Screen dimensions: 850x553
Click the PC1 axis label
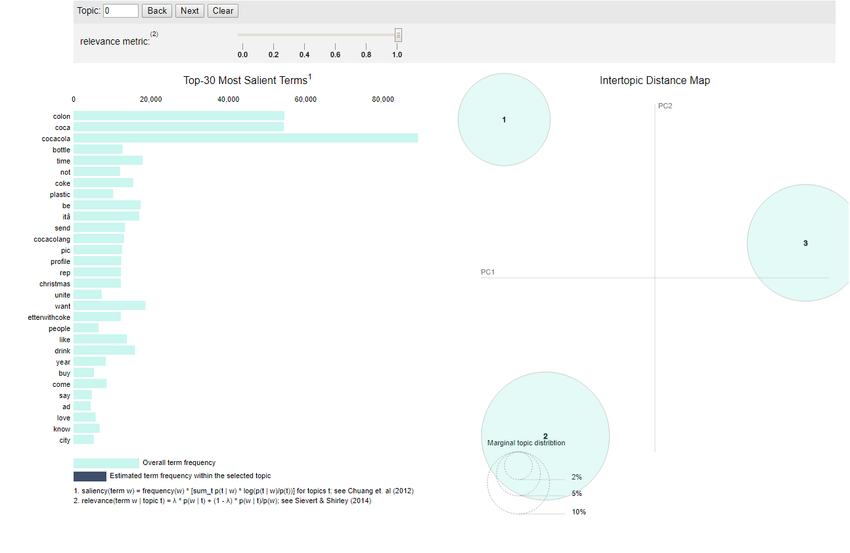(x=487, y=272)
